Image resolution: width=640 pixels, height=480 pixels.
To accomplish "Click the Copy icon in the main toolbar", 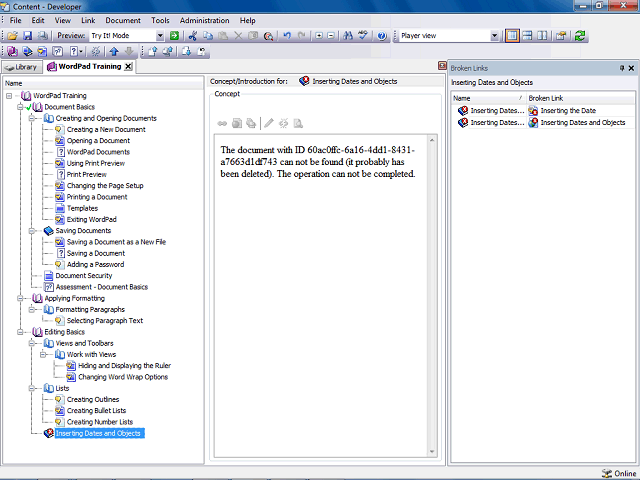I will [x=208, y=36].
